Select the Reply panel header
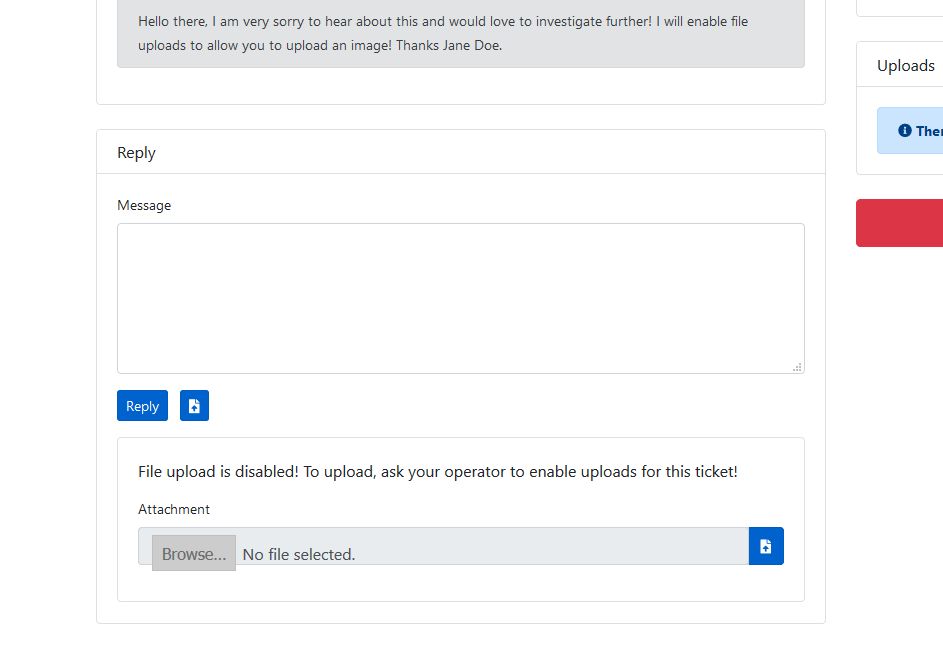 click(x=136, y=152)
